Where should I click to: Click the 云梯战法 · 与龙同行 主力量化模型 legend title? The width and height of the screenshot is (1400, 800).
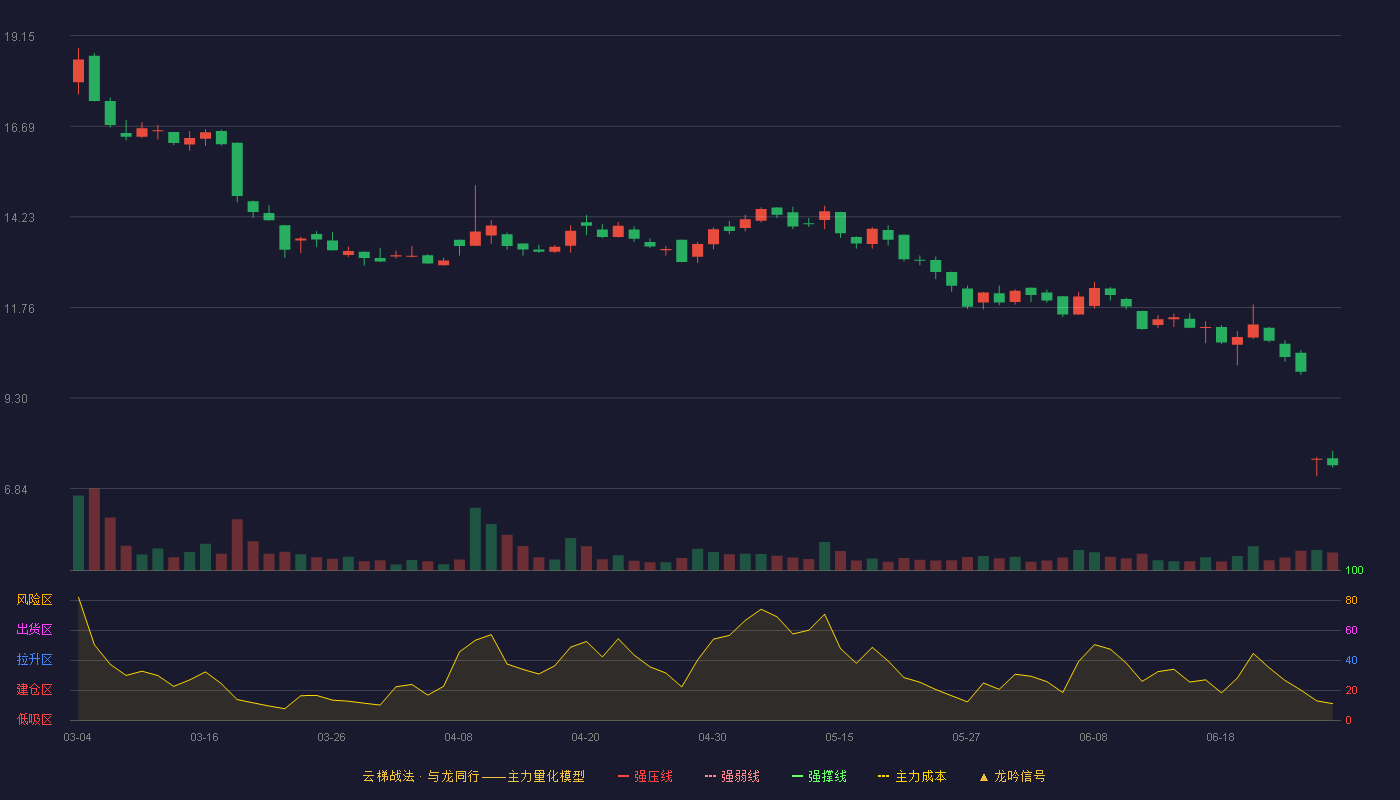pos(473,776)
